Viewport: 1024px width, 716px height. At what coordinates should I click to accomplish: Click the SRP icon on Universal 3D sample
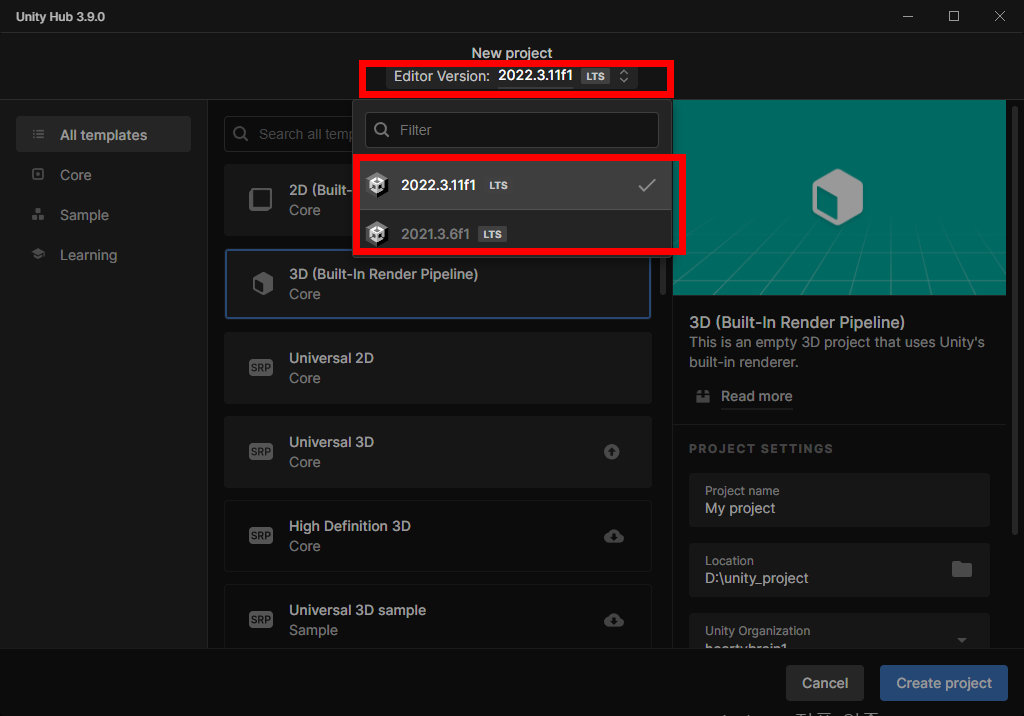pyautogui.click(x=261, y=619)
